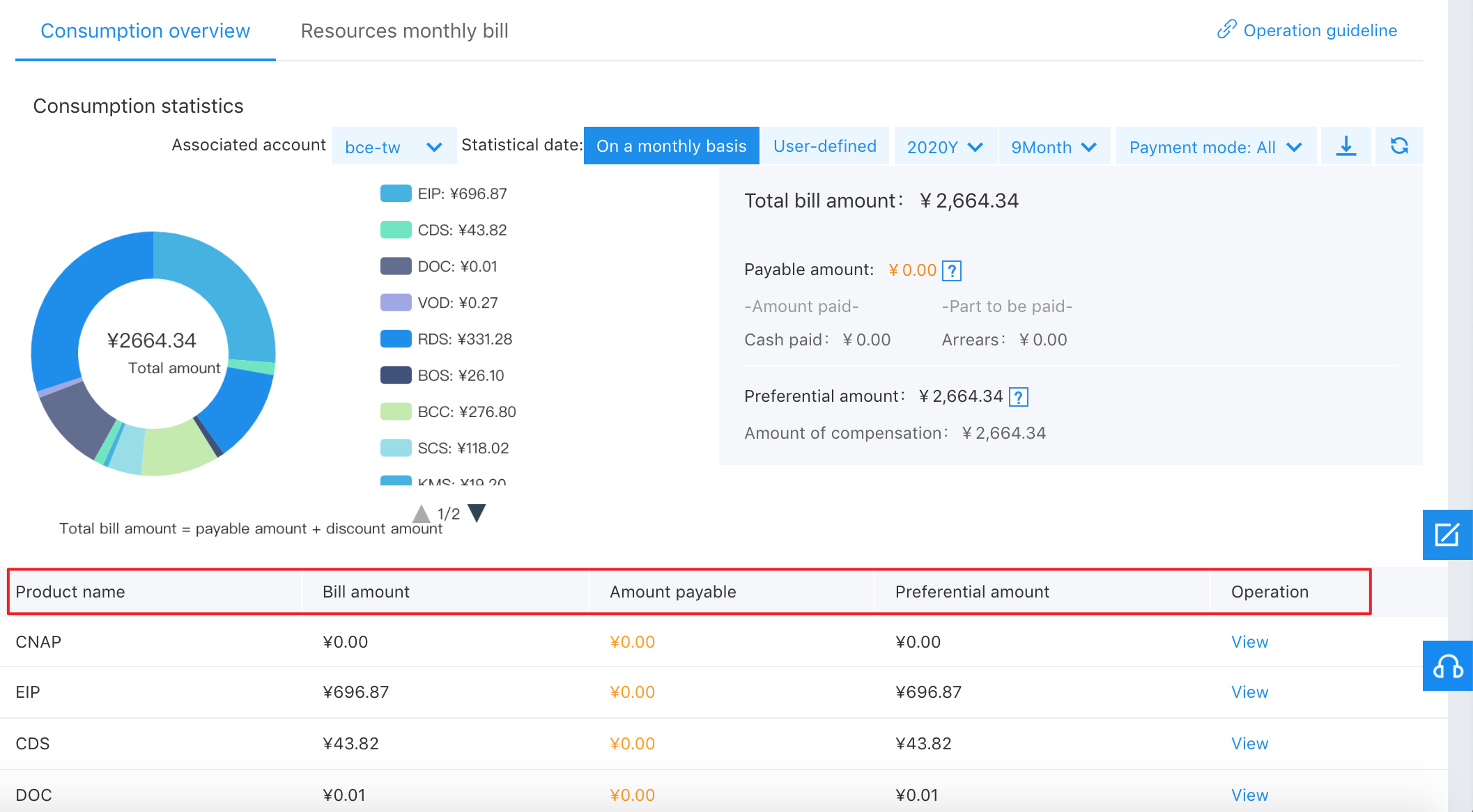Go to next legend page arrow
1473x812 pixels.
pos(477,513)
